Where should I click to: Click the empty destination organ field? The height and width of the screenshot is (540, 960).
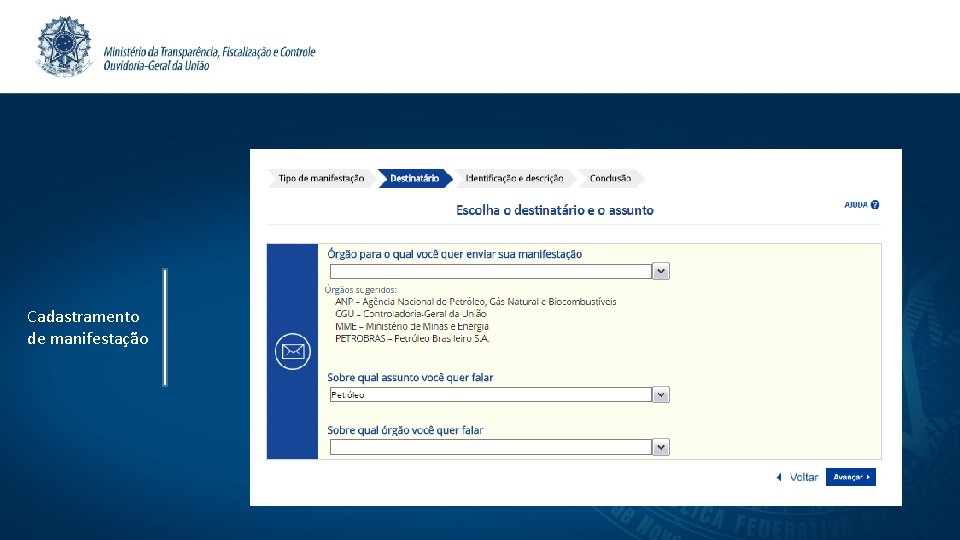tap(490, 271)
